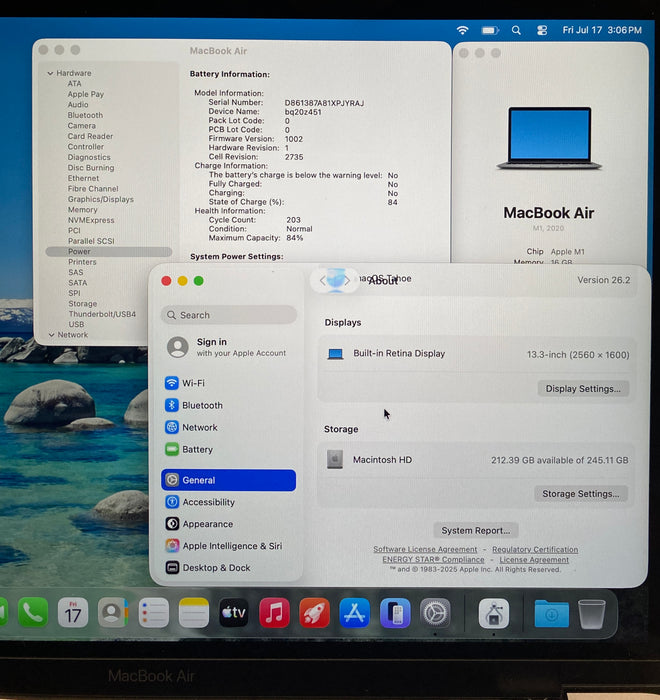Click the Storage Settings button
Screen dimensions: 660x700
pyautogui.click(x=581, y=493)
